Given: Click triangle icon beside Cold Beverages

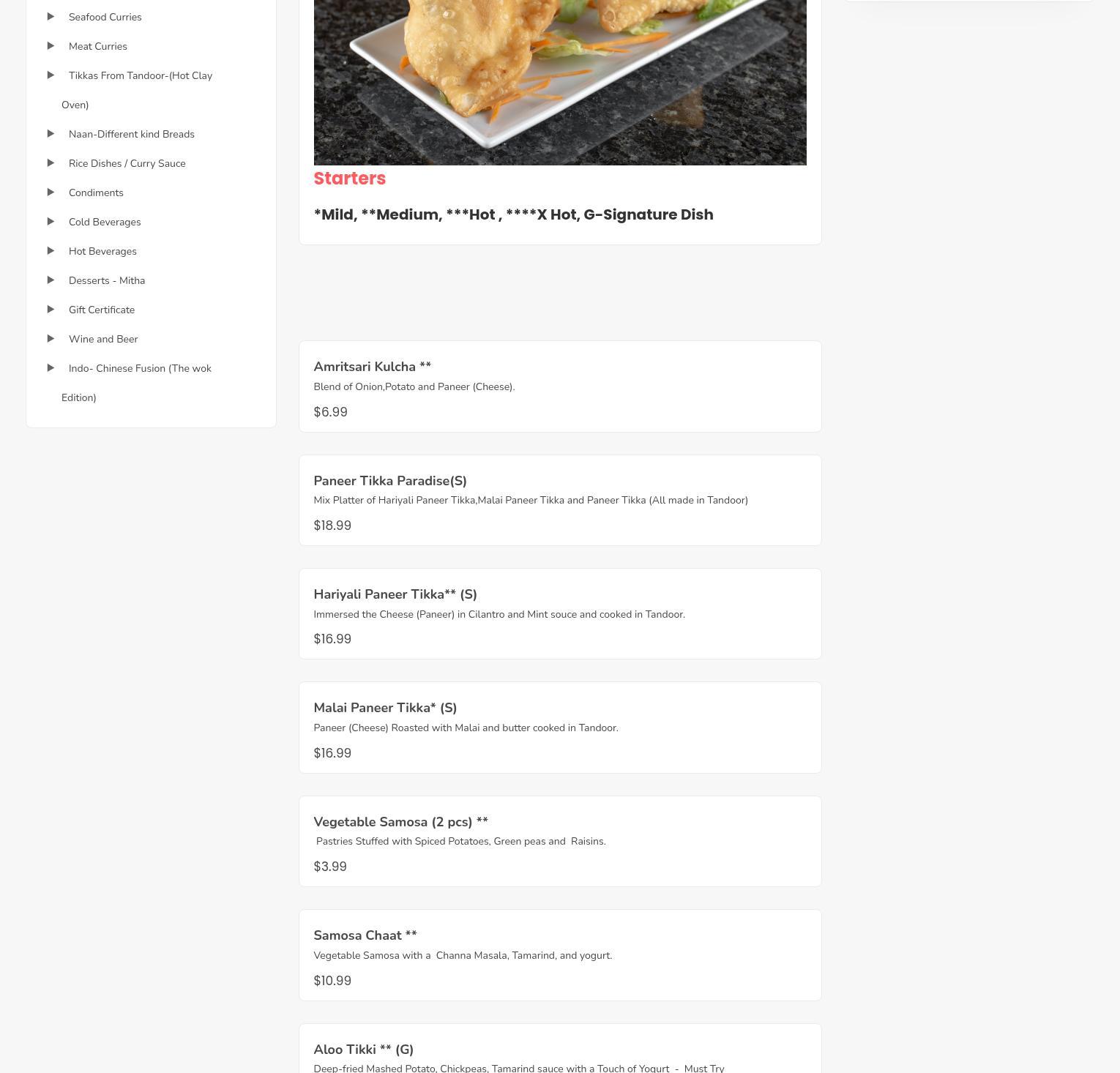Looking at the screenshot, I should (51, 222).
